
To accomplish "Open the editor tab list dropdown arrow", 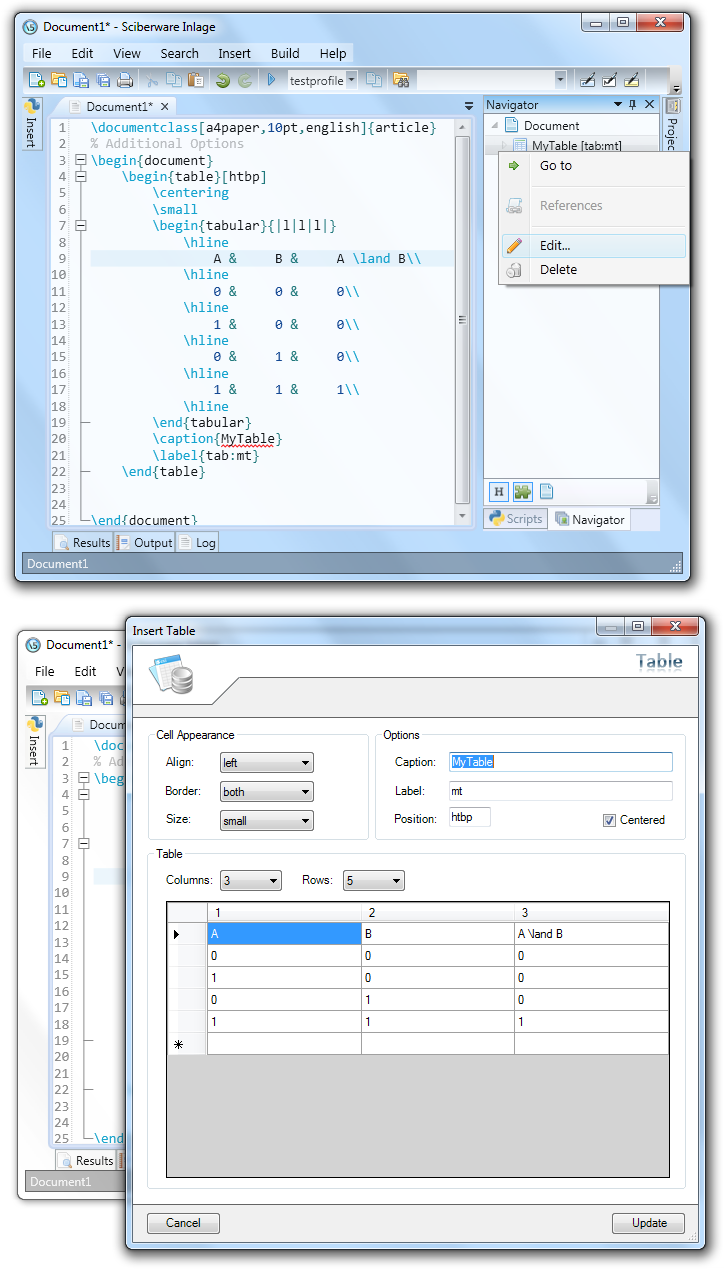I will coord(469,106).
